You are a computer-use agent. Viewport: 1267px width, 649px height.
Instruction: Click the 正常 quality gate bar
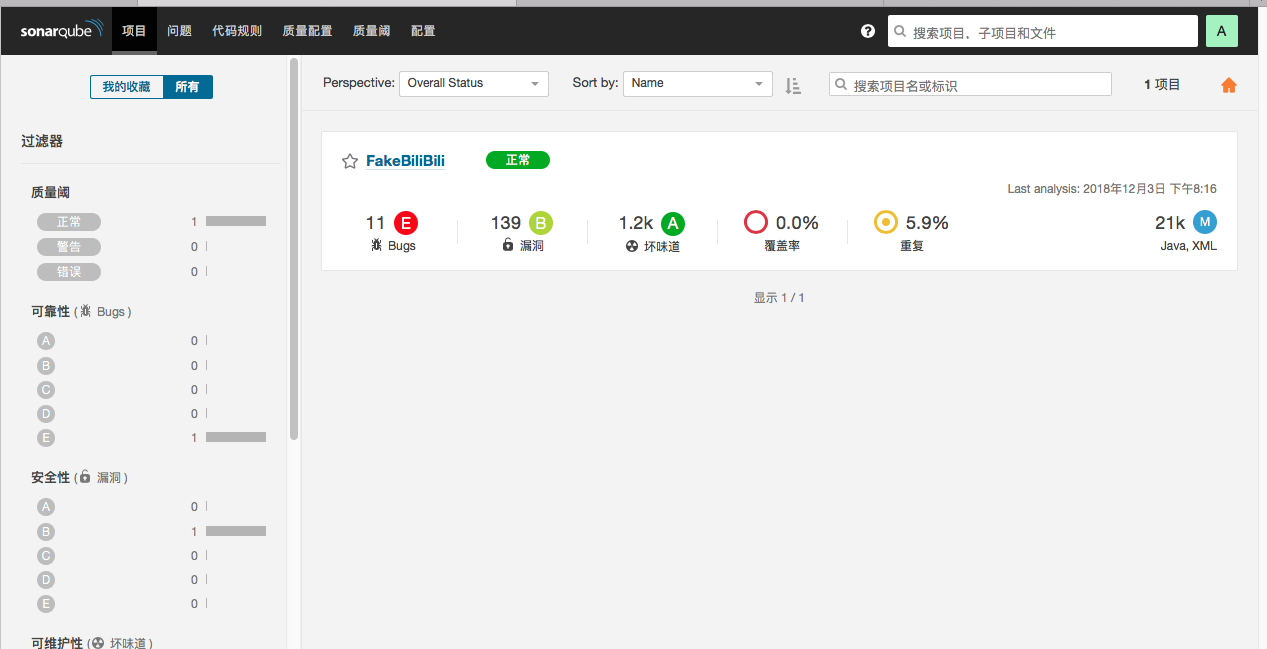236,221
